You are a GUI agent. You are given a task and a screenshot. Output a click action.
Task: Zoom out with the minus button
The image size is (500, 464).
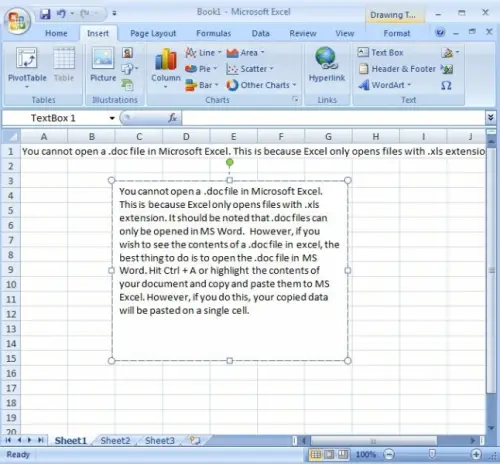click(x=389, y=454)
